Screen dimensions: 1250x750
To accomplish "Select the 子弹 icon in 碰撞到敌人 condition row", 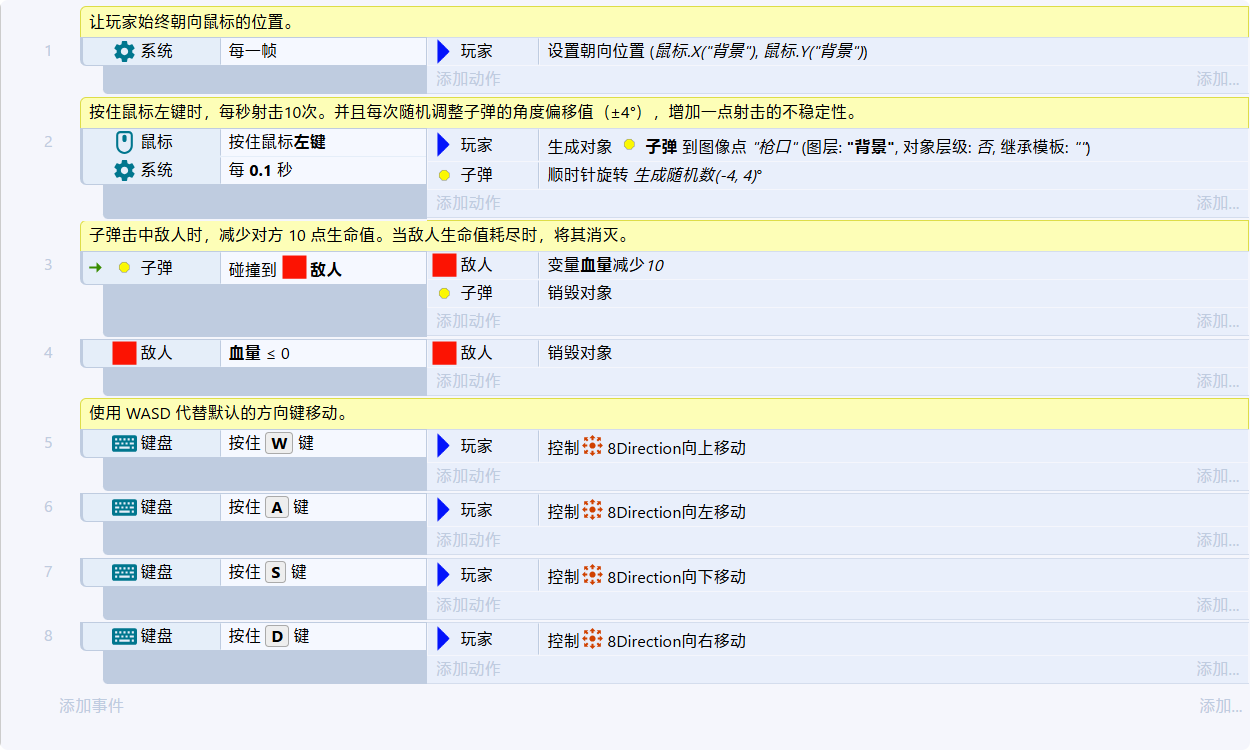I will [x=124, y=268].
